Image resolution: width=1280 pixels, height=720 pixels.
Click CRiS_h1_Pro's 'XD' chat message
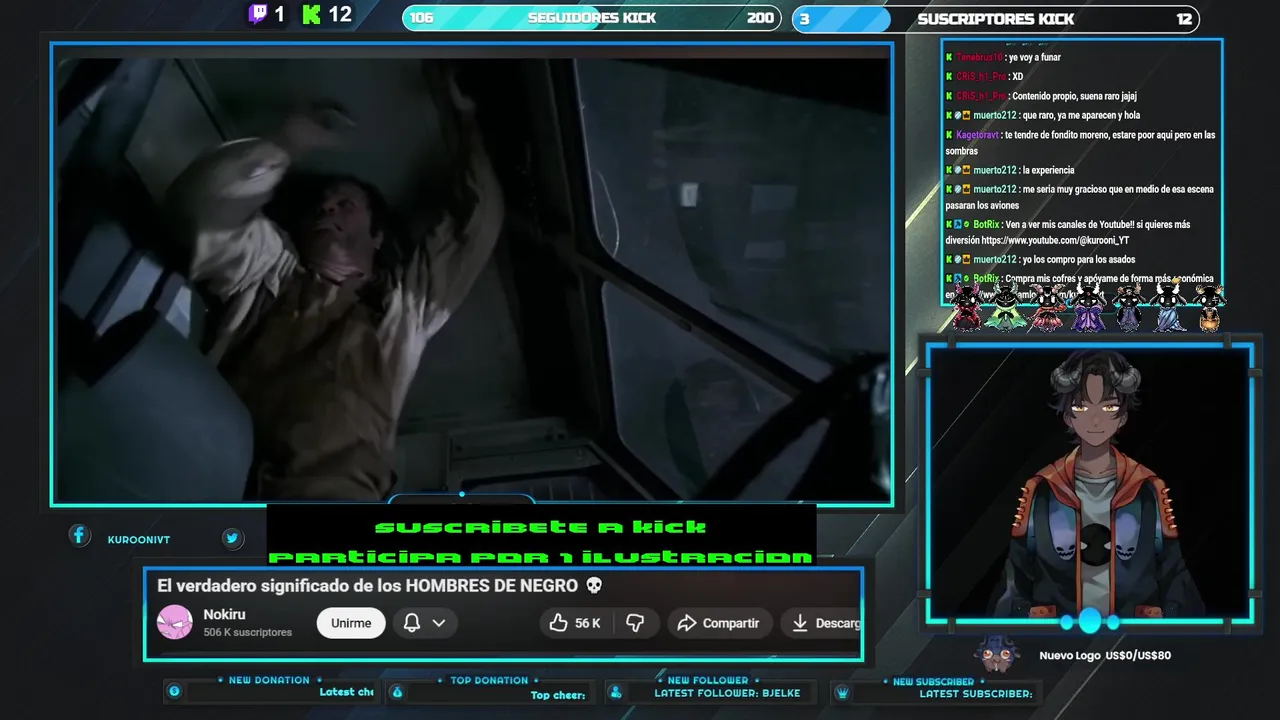[x=1017, y=77]
